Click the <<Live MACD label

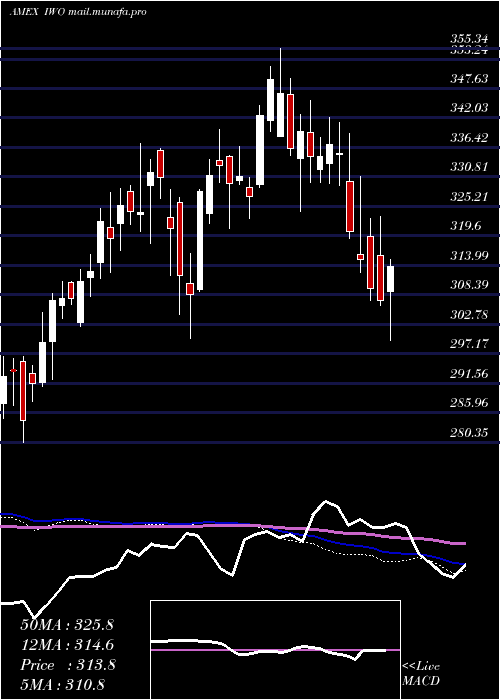tap(421, 674)
